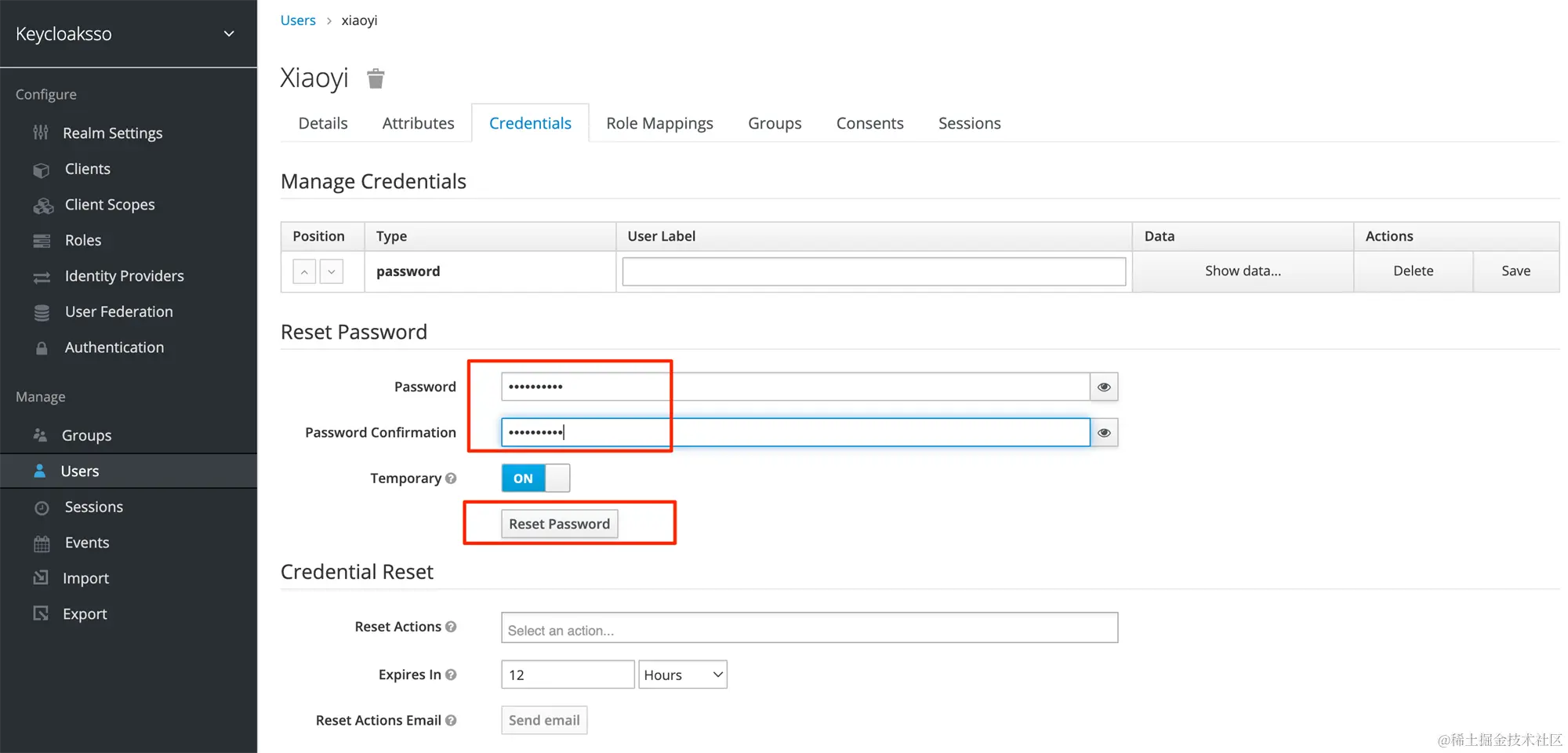This screenshot has width=1568, height=753.
Task: Click the Export icon in sidebar
Action: click(41, 613)
